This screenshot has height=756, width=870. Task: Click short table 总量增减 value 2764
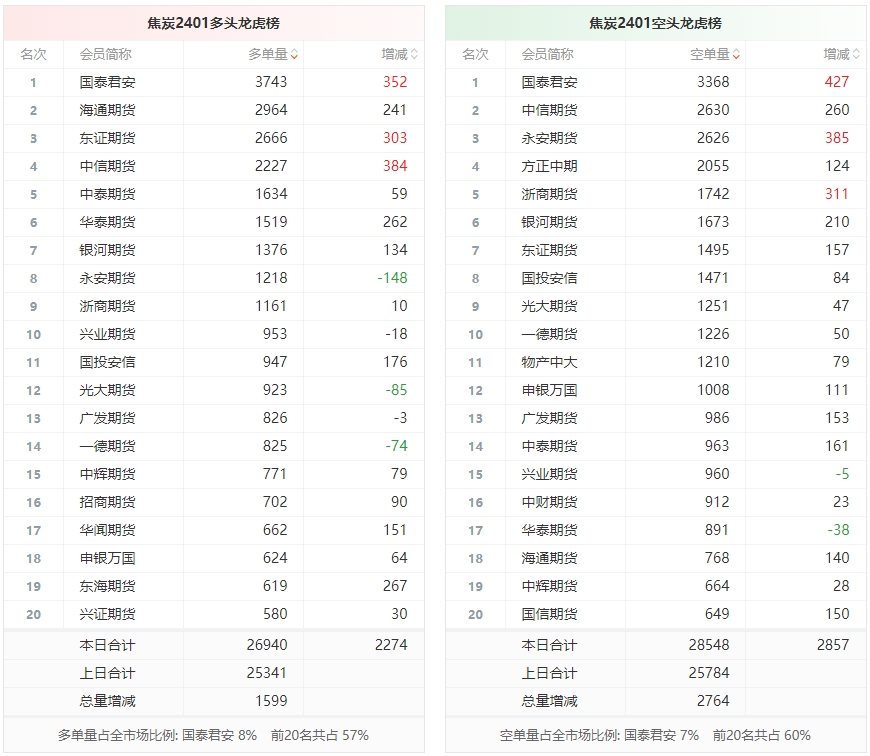713,701
